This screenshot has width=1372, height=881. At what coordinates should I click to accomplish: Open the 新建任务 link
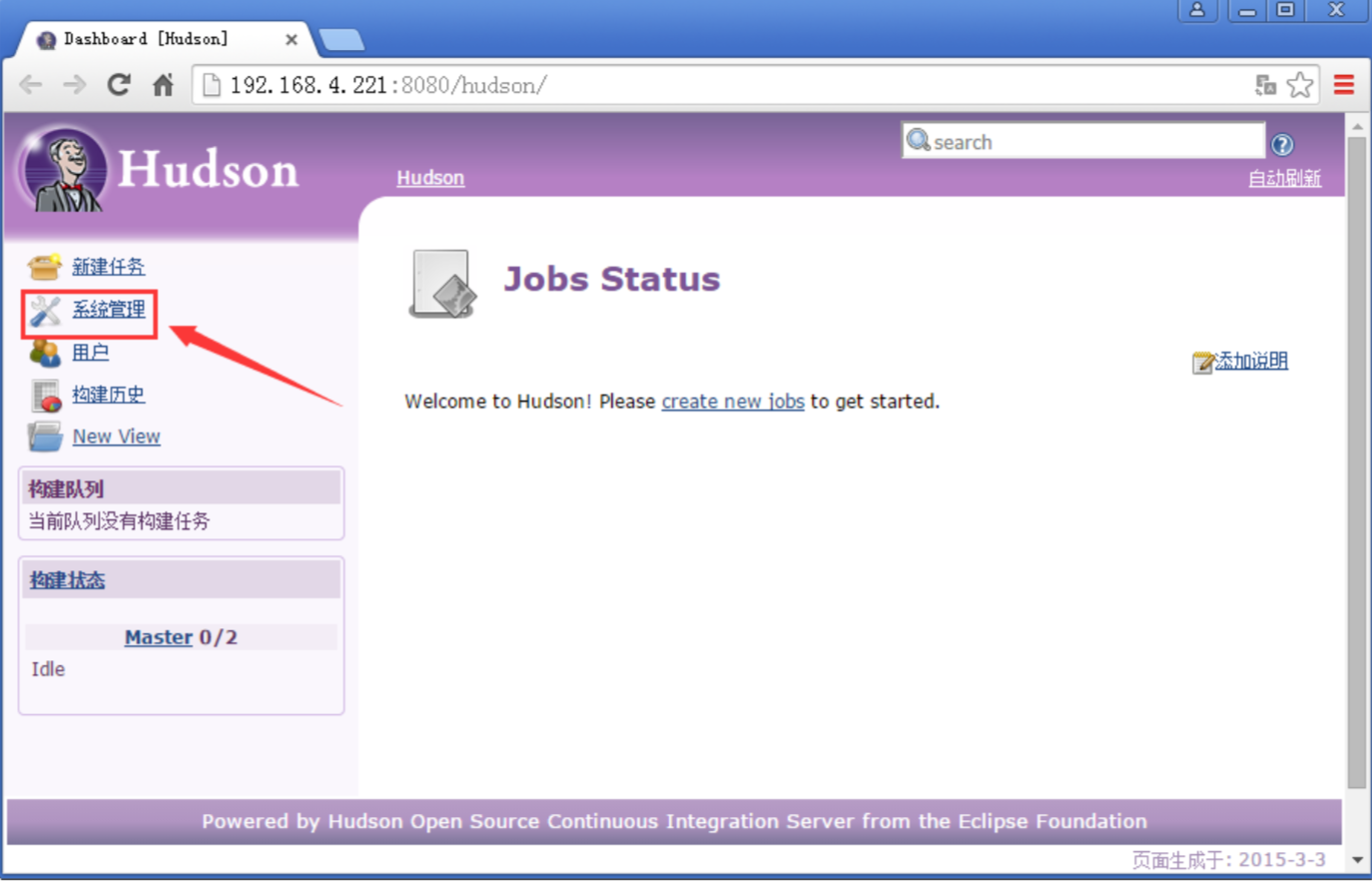pos(108,267)
